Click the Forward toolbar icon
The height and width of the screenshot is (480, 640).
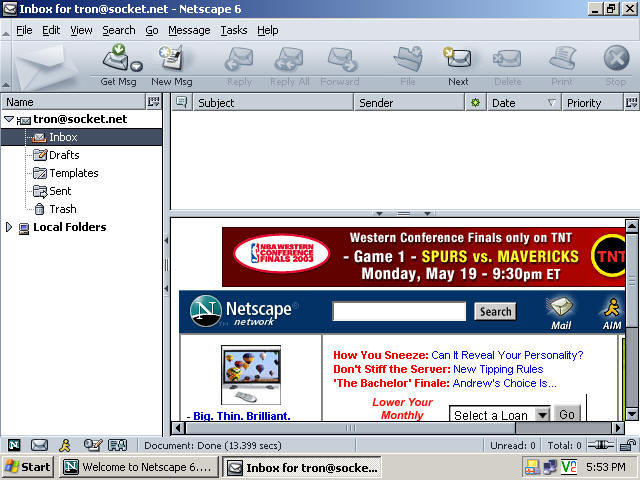point(342,58)
